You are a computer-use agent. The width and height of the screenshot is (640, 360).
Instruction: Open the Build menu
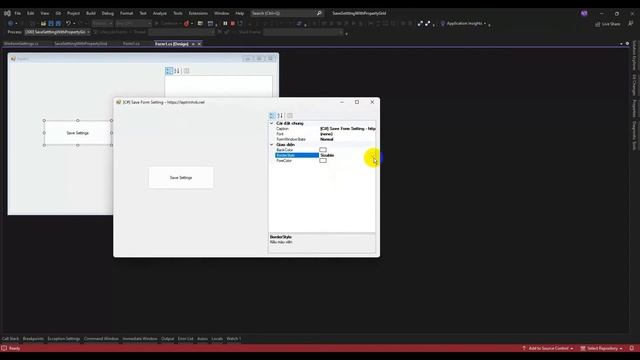(91, 13)
